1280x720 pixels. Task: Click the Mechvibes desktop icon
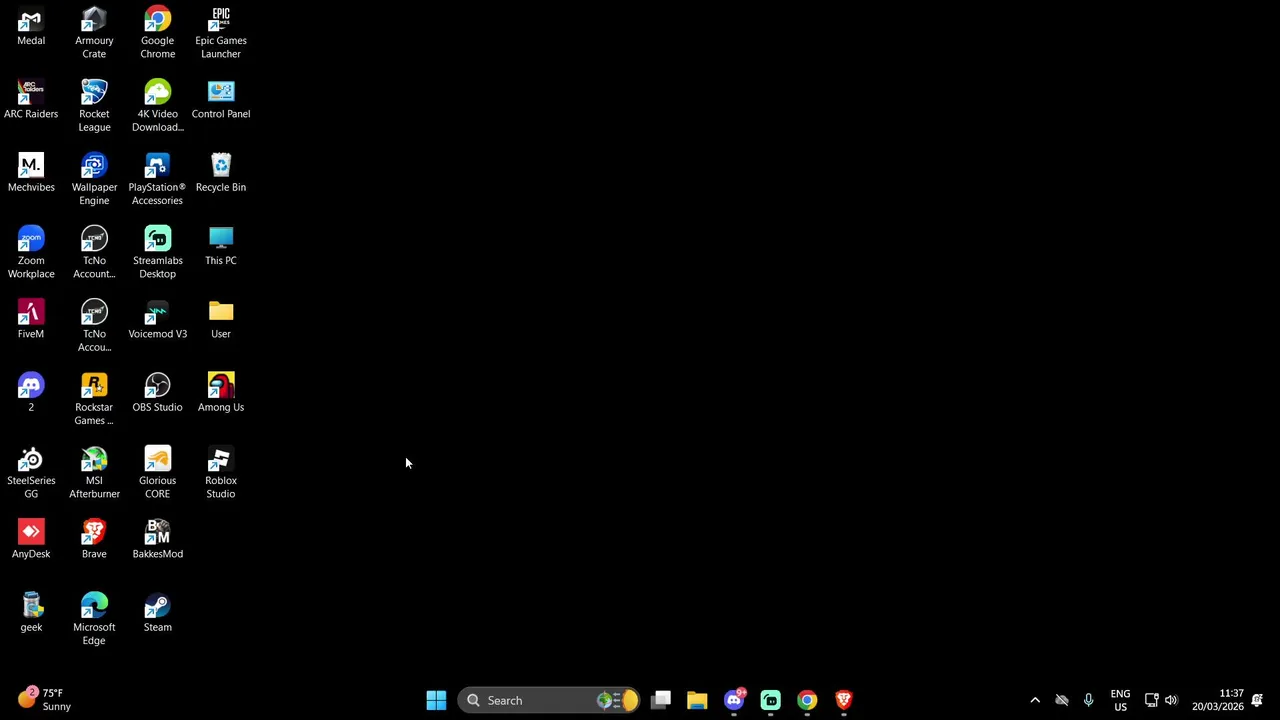pyautogui.click(x=31, y=173)
